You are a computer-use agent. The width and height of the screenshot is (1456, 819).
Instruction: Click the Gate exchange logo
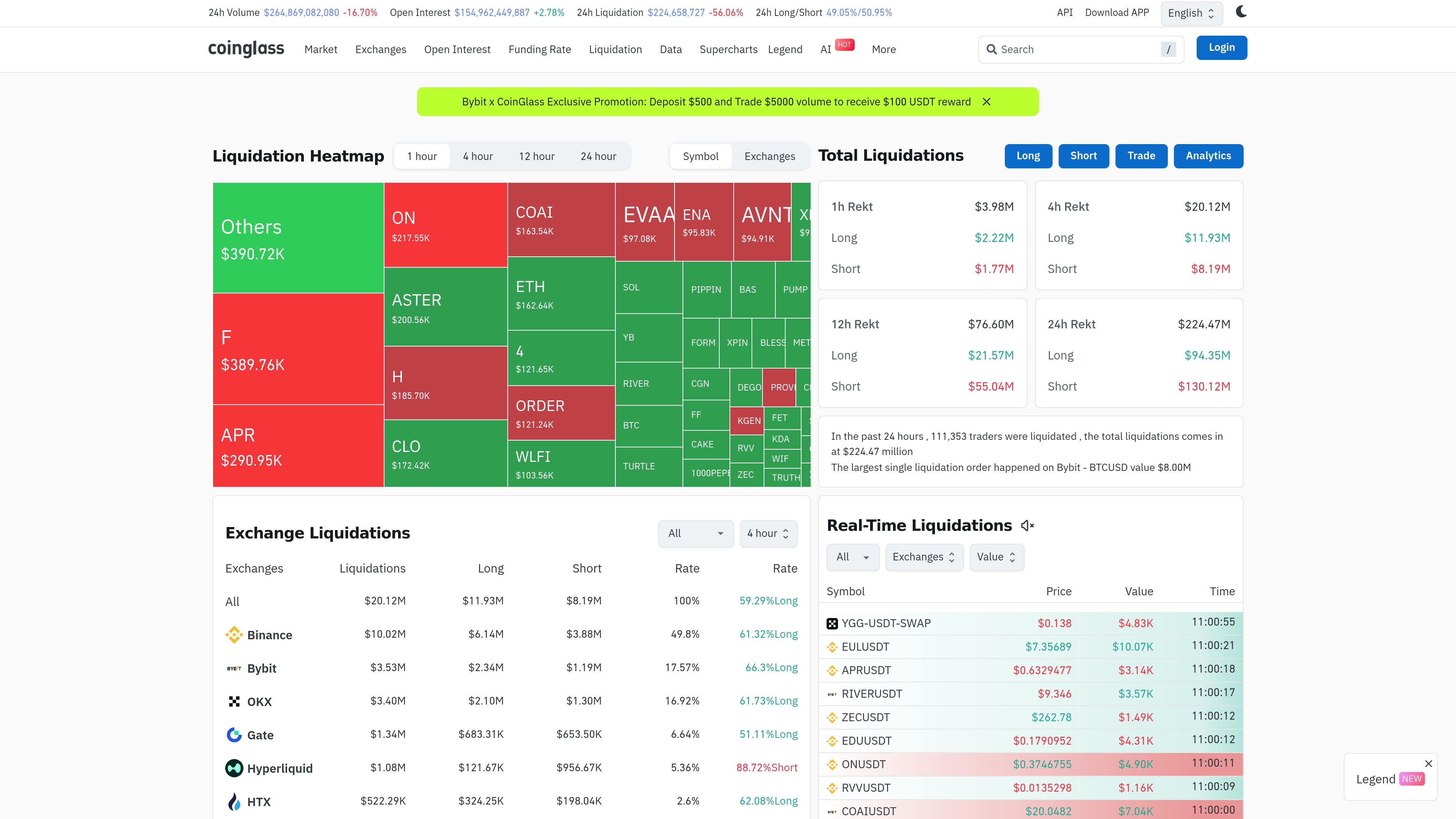[x=234, y=735]
